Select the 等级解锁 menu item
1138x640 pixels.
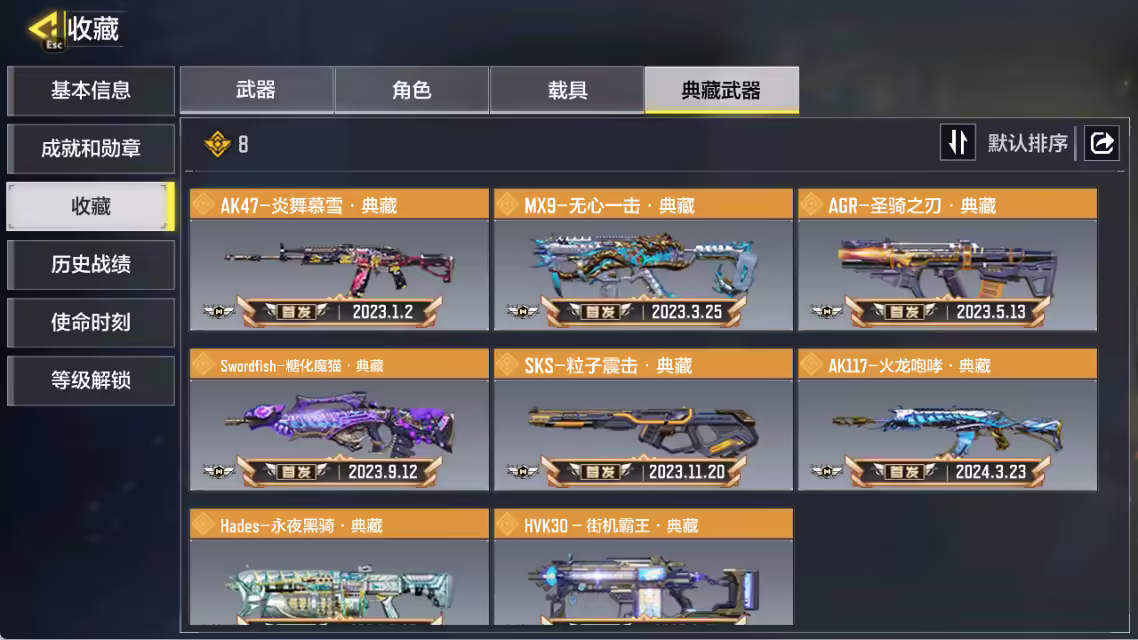[x=91, y=381]
